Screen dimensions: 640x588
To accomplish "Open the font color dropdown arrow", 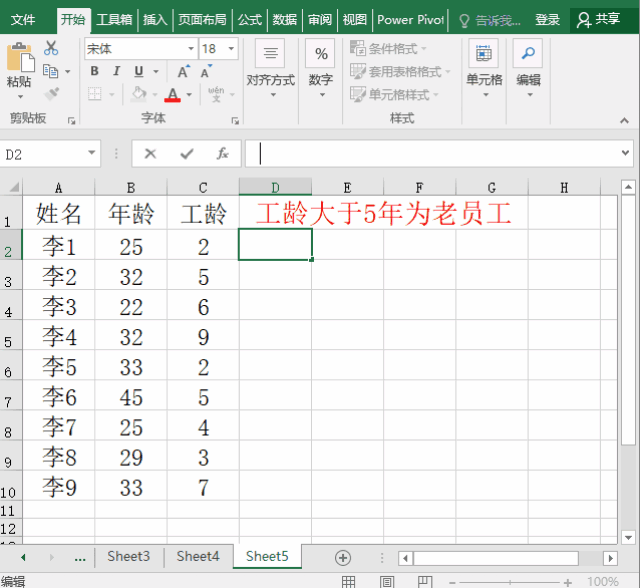I will (189, 95).
